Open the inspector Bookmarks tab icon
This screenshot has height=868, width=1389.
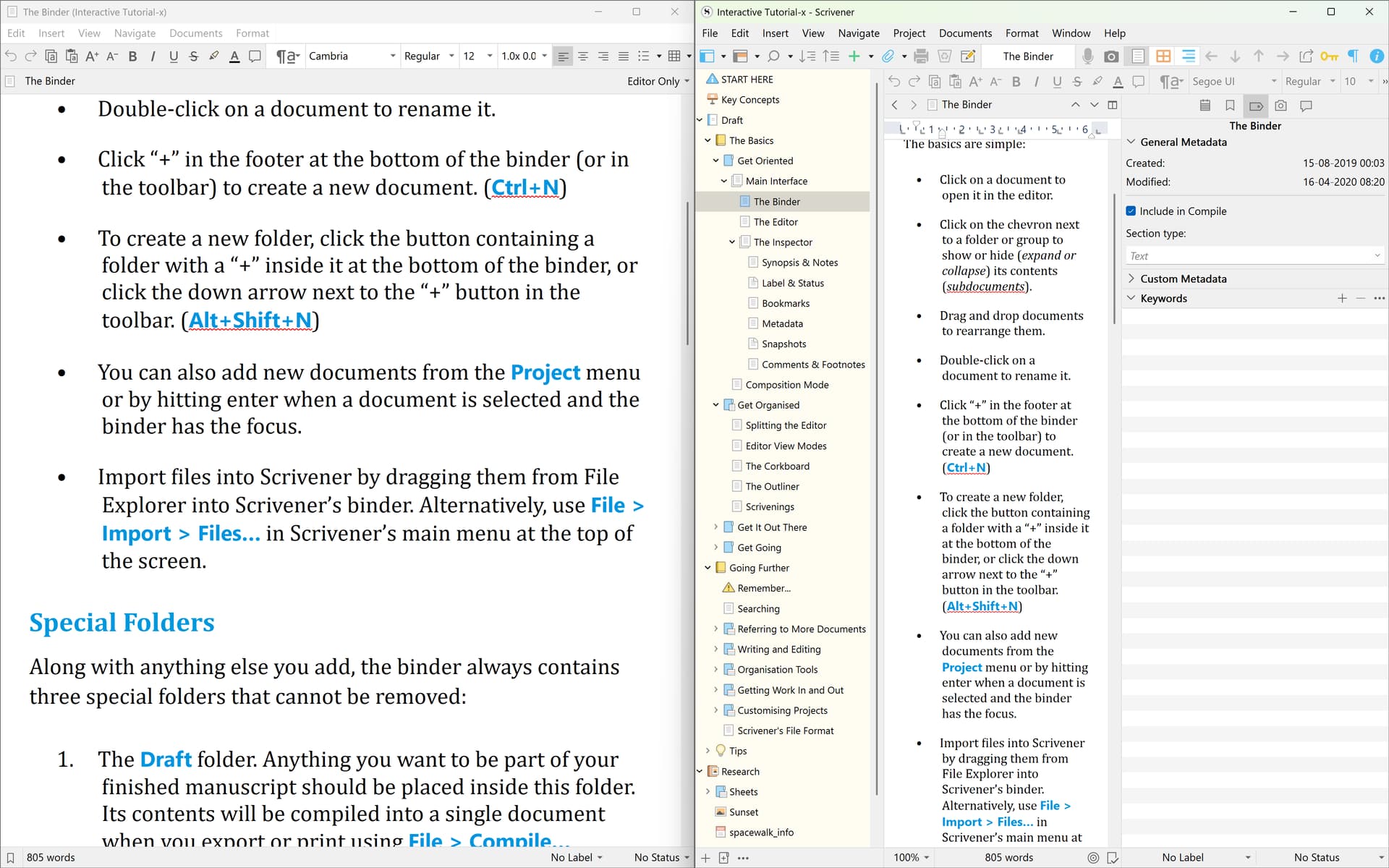coord(1230,106)
